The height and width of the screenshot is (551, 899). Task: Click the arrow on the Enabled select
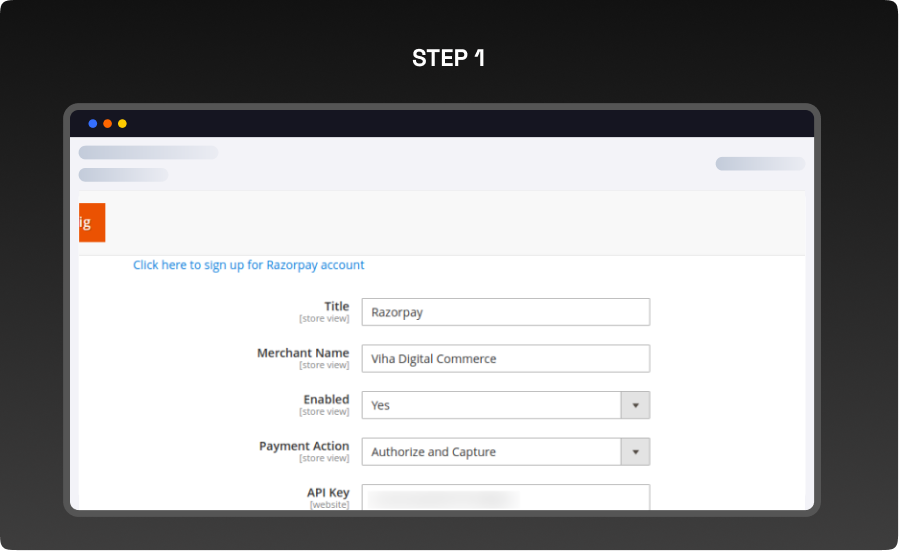click(635, 405)
